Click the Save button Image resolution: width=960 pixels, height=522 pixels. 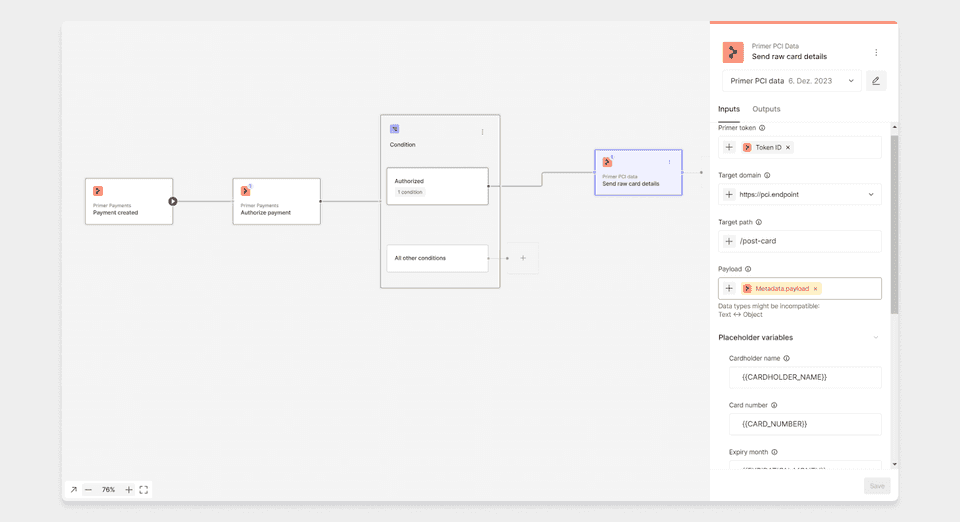[x=877, y=486]
